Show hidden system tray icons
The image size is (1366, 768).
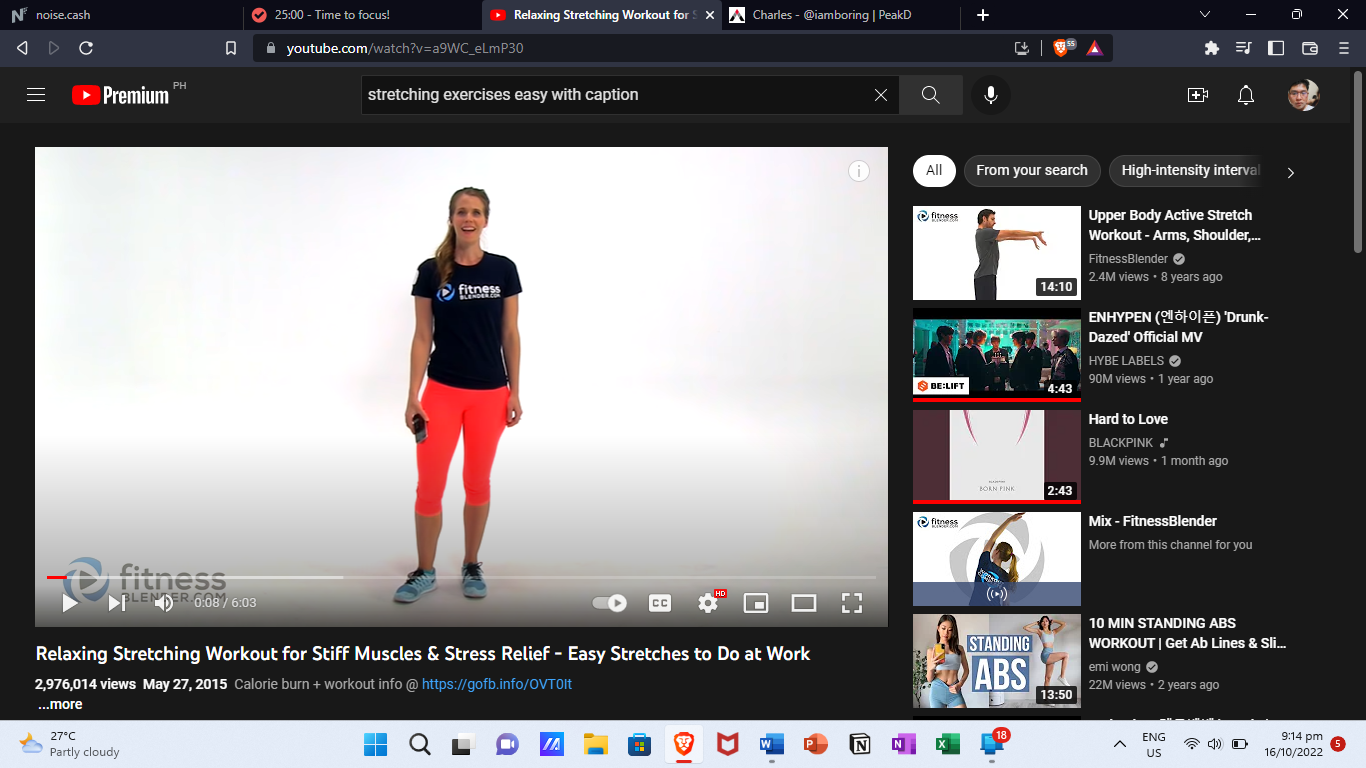pos(1120,744)
